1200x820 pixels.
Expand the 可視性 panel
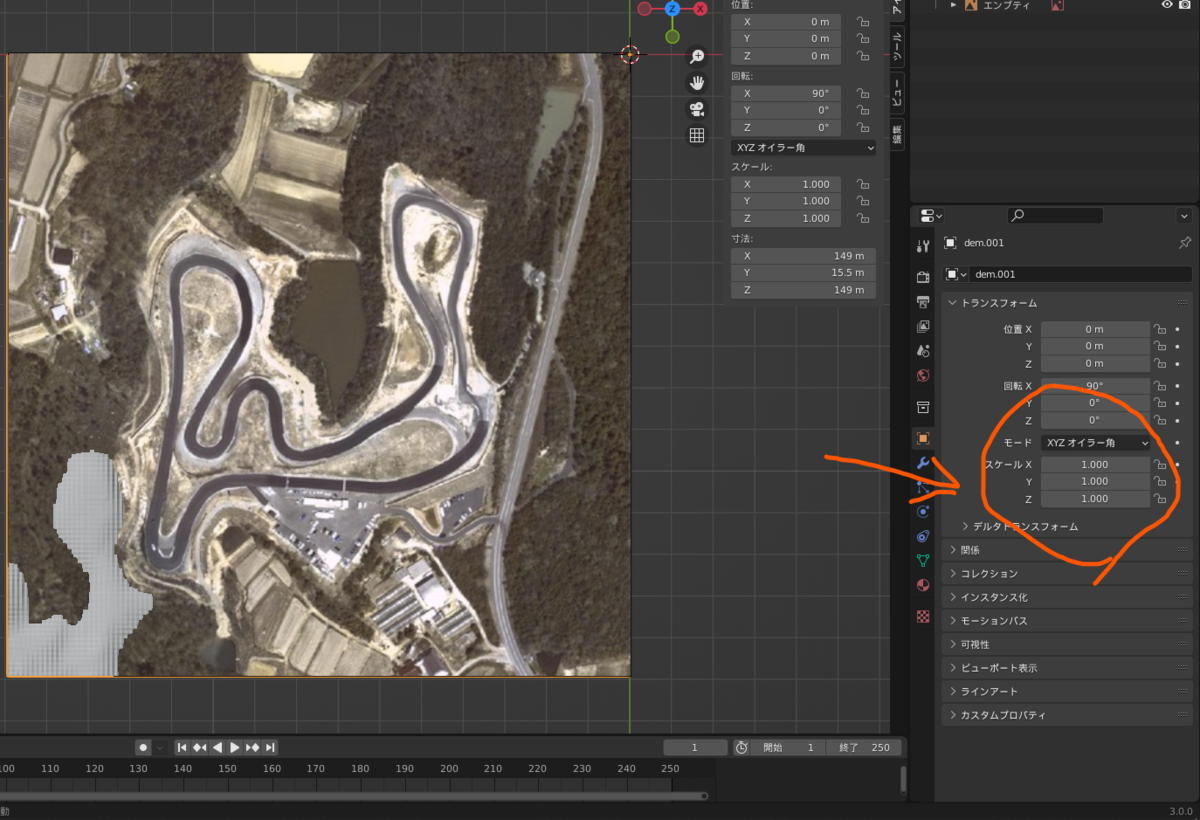tap(952, 644)
